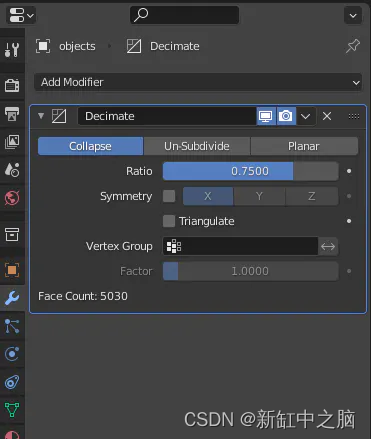Animate Ratio property dot
371x439 pixels.
point(349,171)
